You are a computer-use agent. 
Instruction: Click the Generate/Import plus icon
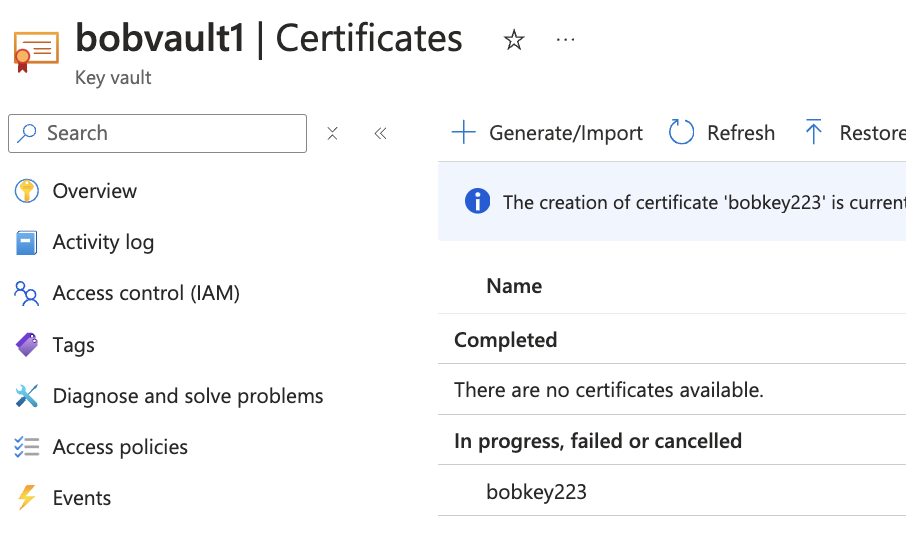pyautogui.click(x=463, y=133)
